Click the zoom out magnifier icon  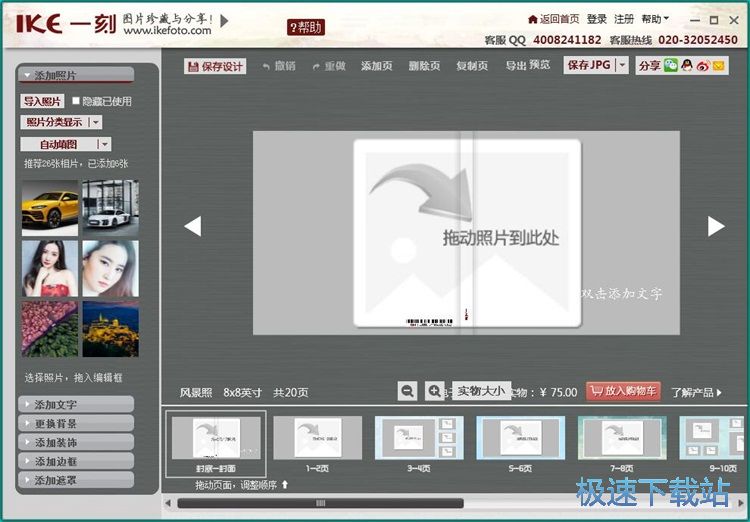[407, 391]
